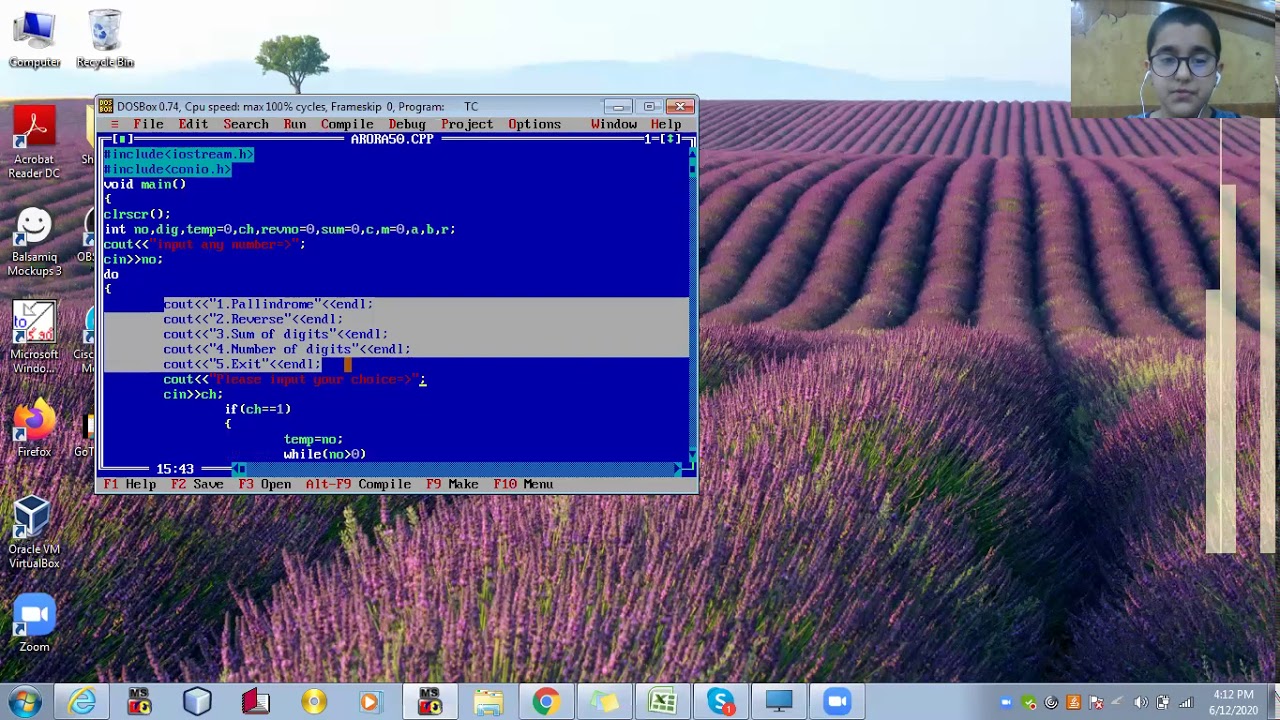Click F10 Menu in the status bar
The width and height of the screenshot is (1280, 720).
(x=523, y=484)
